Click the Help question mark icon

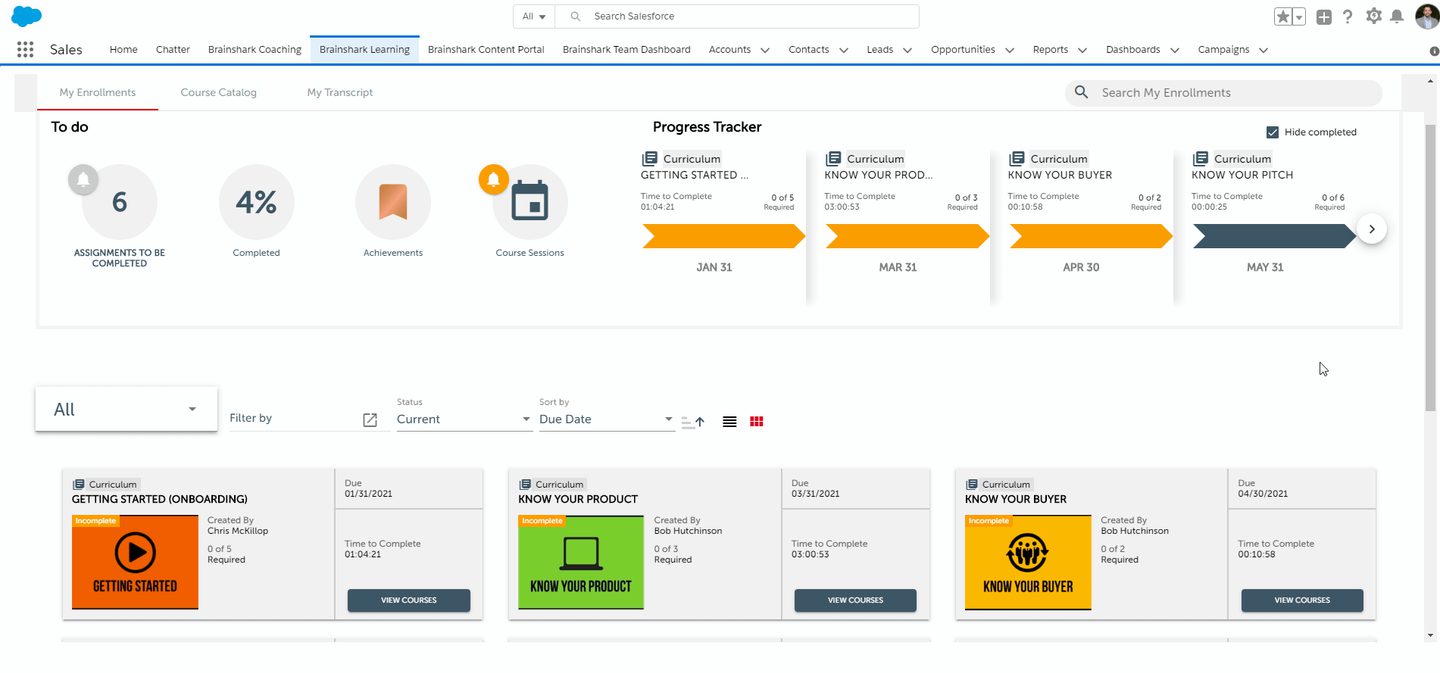click(1347, 16)
